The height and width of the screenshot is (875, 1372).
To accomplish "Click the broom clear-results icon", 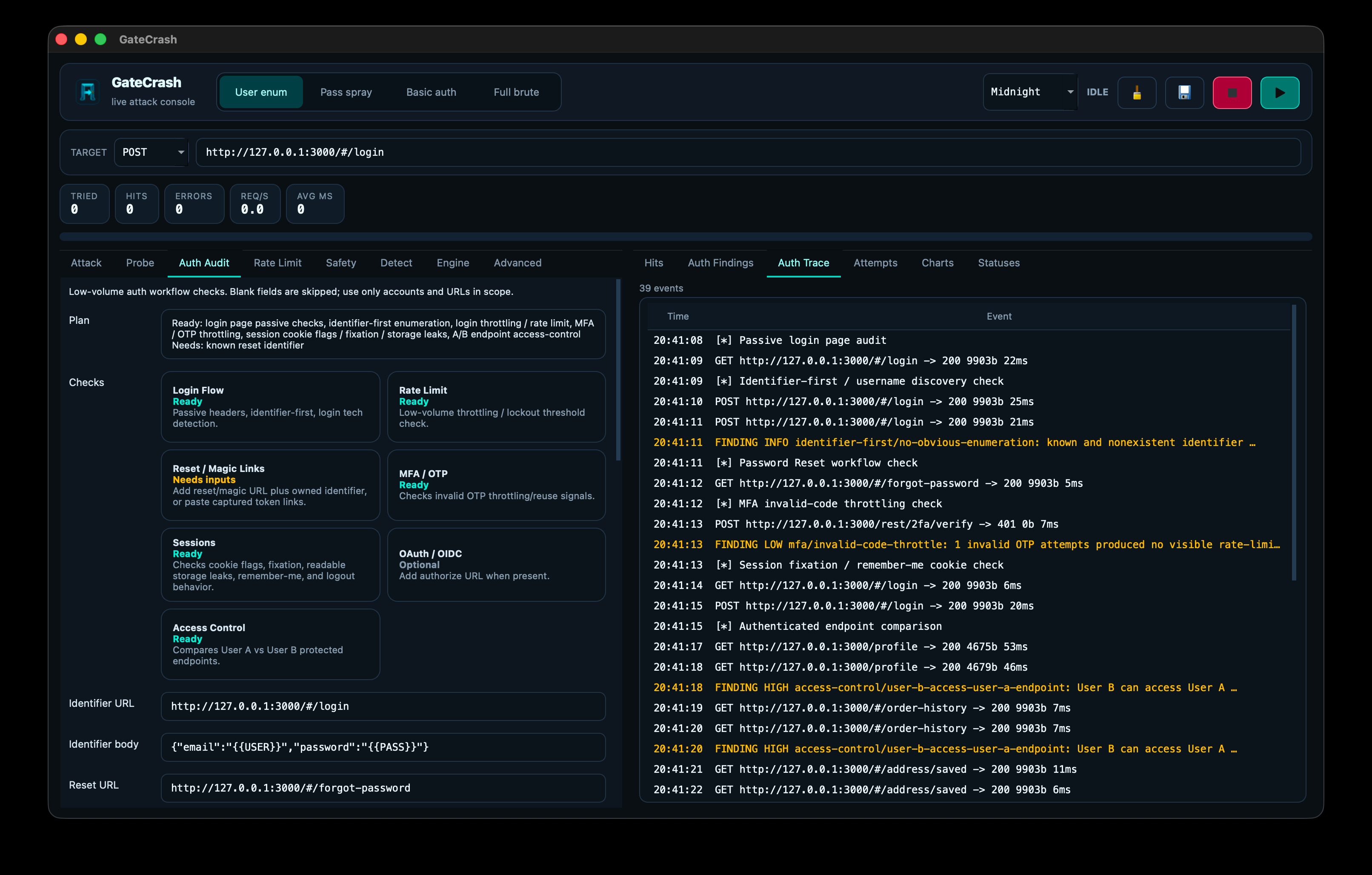I will click(x=1137, y=92).
